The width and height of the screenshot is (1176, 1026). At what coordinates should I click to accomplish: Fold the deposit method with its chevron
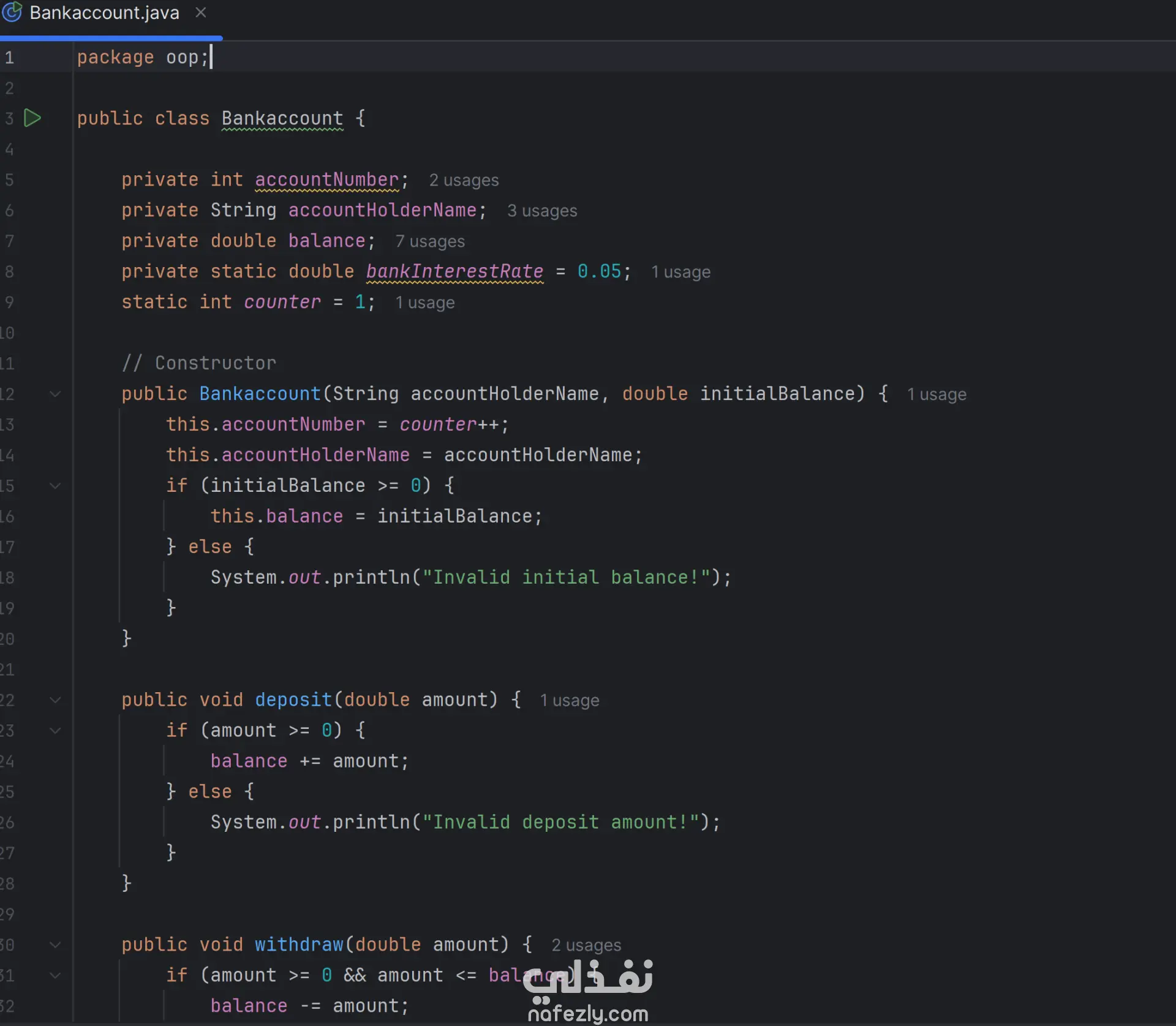coord(55,700)
